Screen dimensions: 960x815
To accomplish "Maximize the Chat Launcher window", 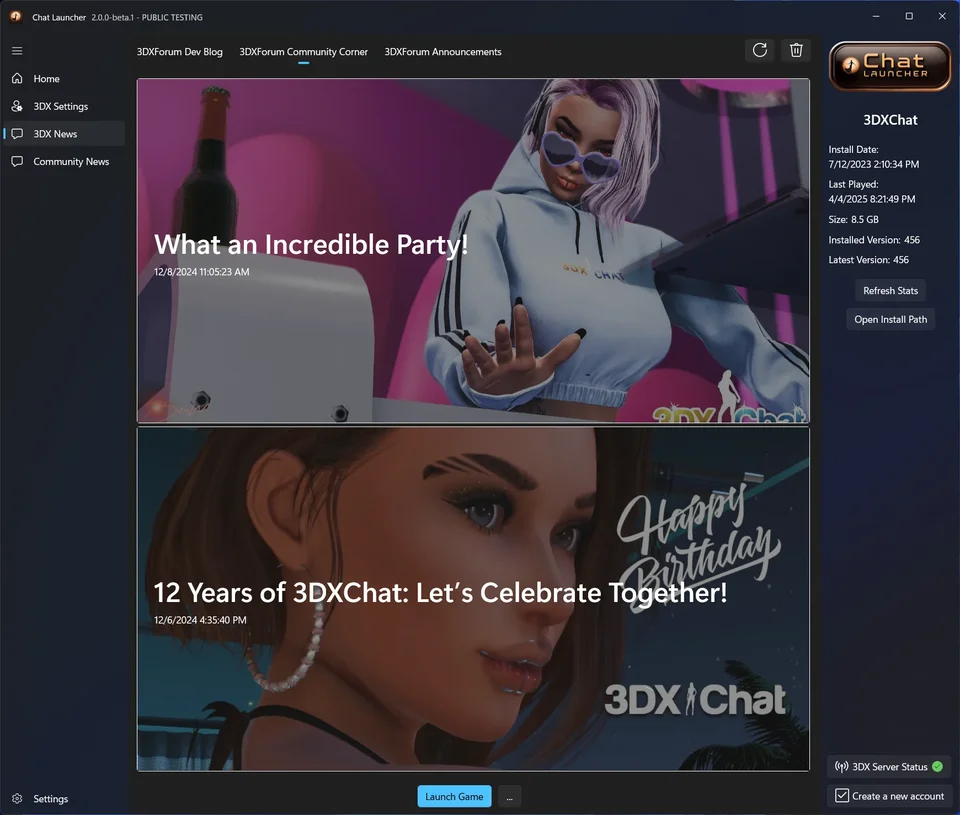I will [x=909, y=17].
